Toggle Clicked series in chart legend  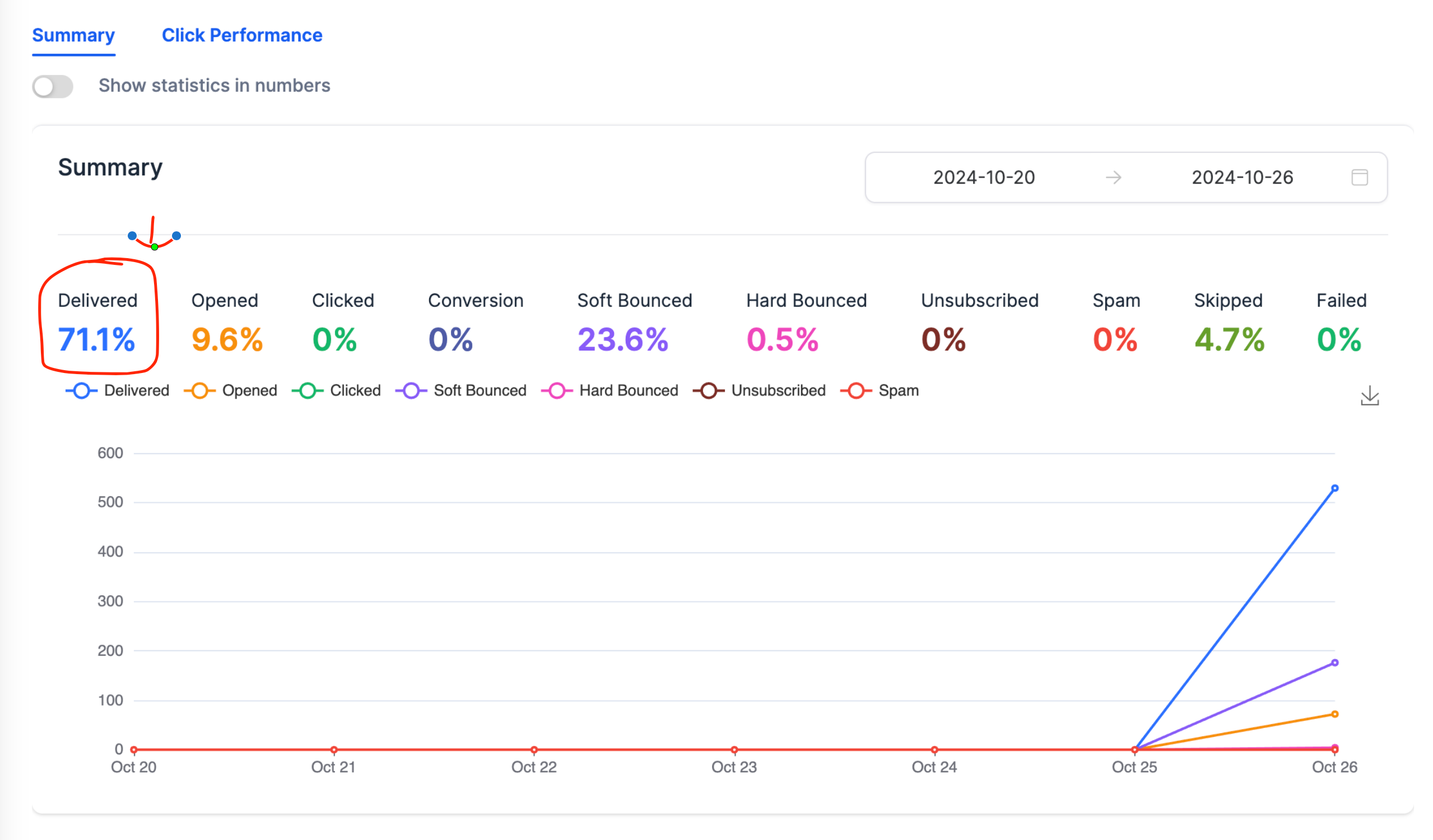click(336, 390)
